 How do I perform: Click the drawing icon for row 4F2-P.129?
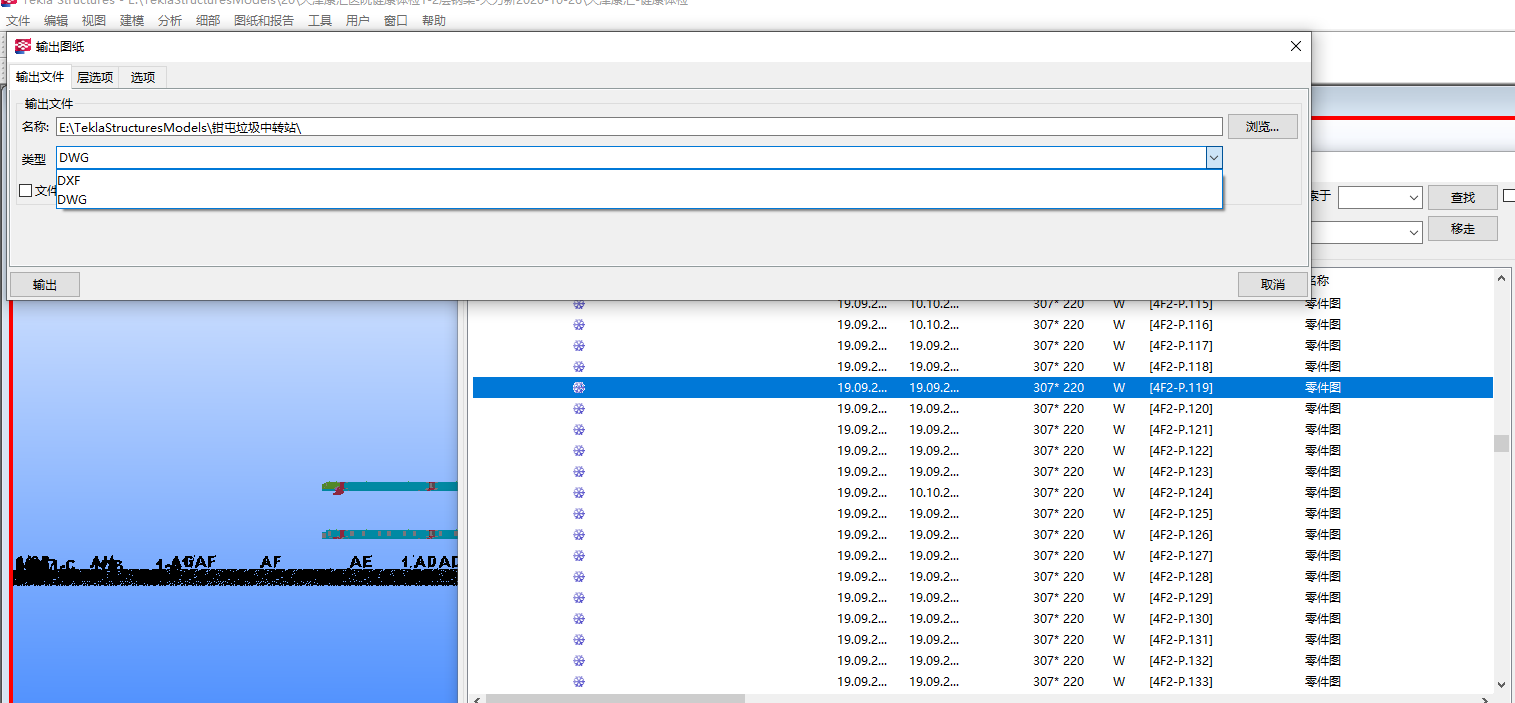[578, 597]
